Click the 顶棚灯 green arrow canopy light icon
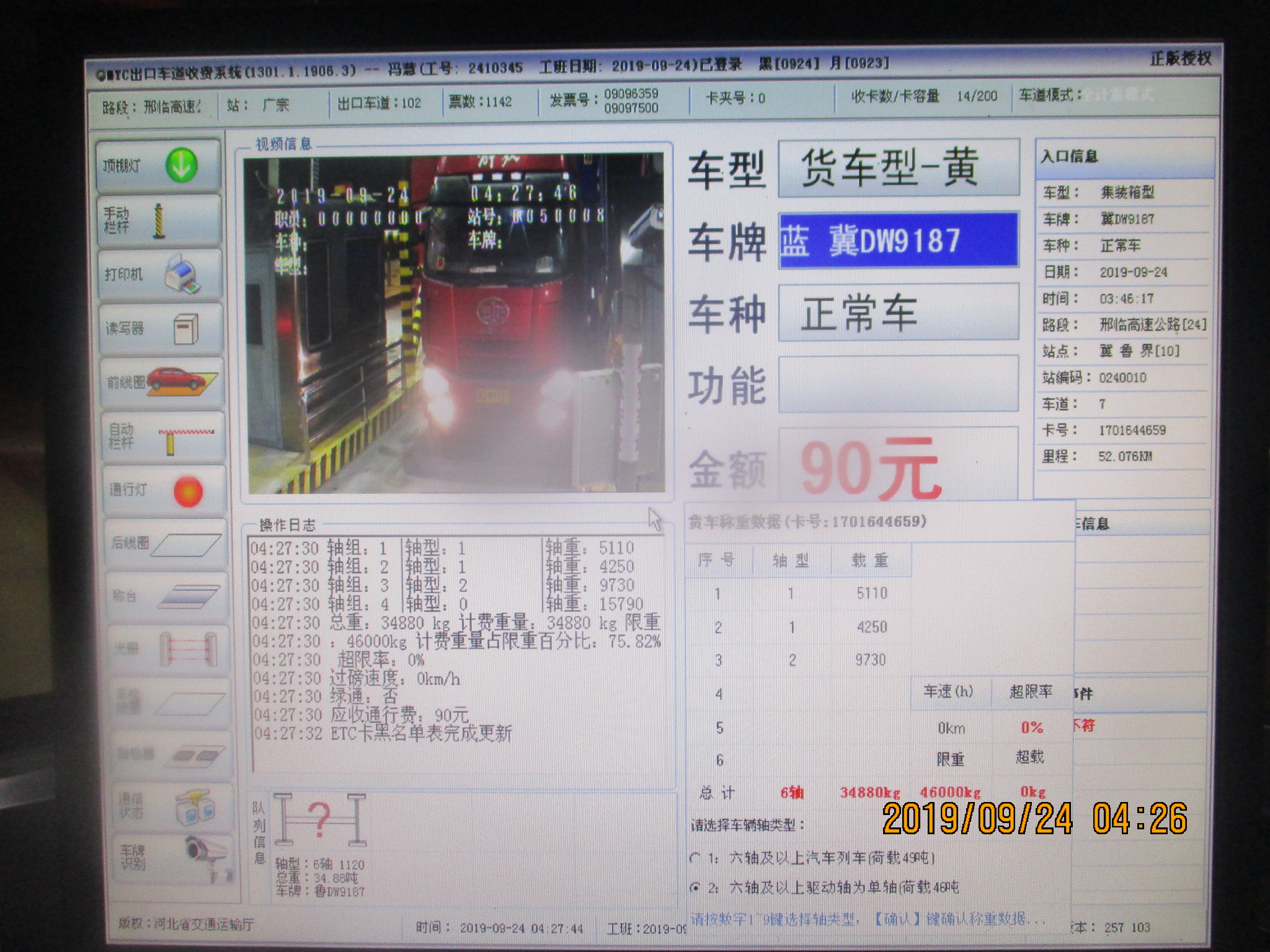The image size is (1270, 952). pyautogui.click(x=181, y=165)
